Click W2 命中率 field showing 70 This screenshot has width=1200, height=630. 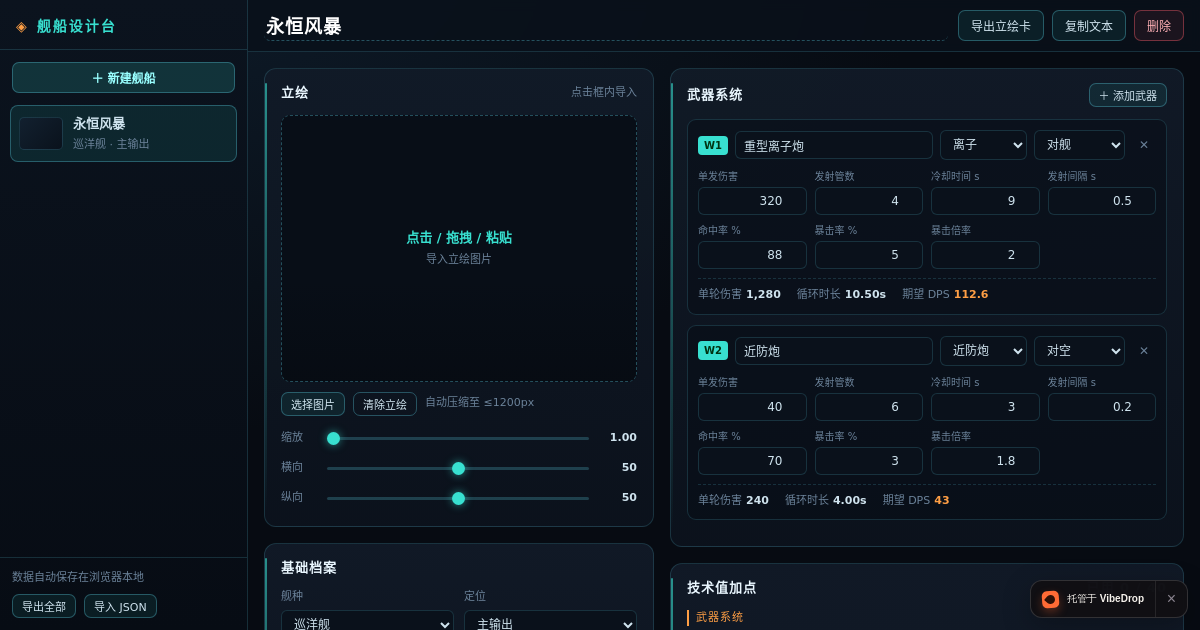click(x=752, y=461)
